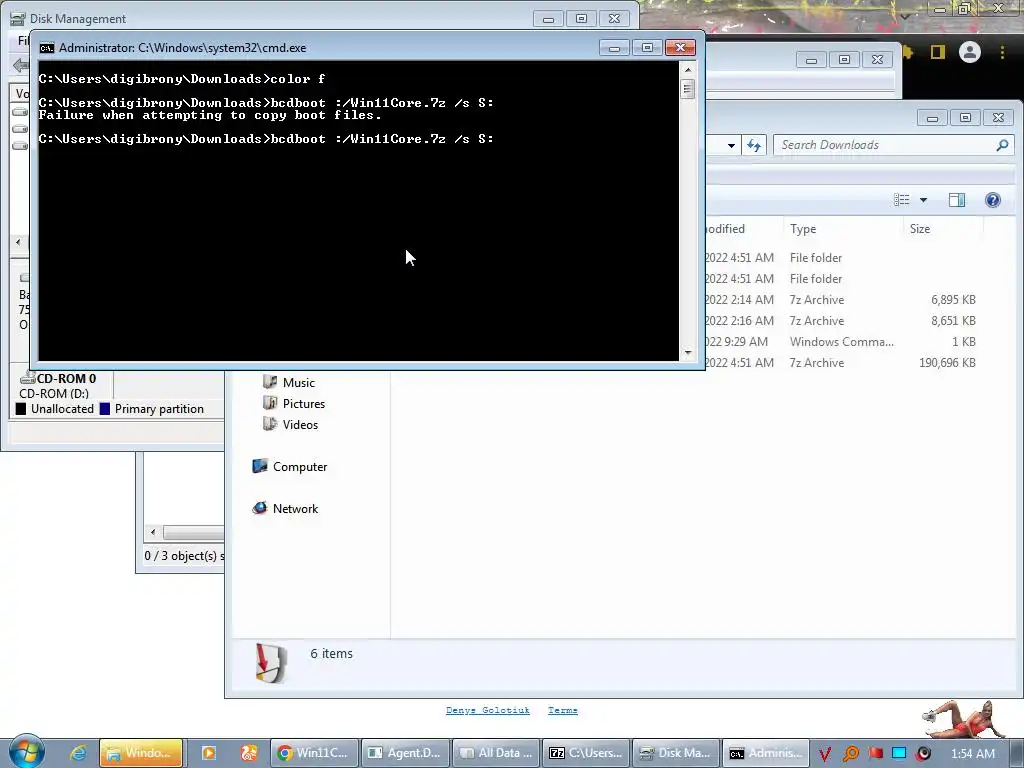Open Music library in navigation pane
Image resolution: width=1024 pixels, height=768 pixels.
coord(289,383)
